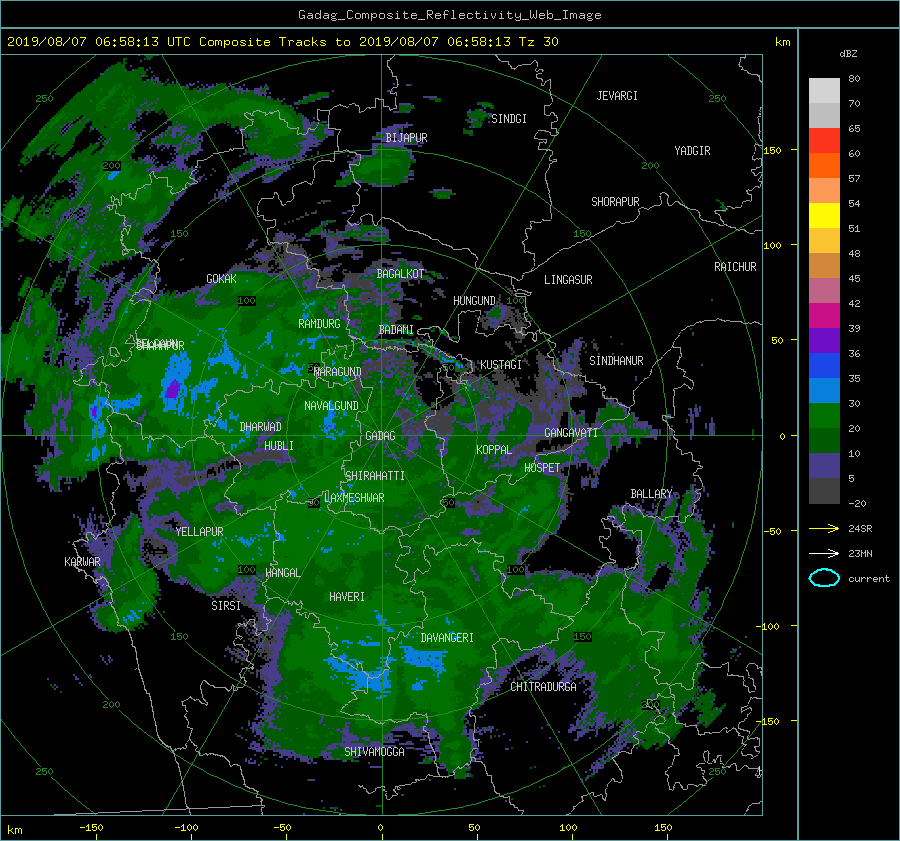900x841 pixels.
Task: Click the 23MN legend label
Action: (x=860, y=553)
